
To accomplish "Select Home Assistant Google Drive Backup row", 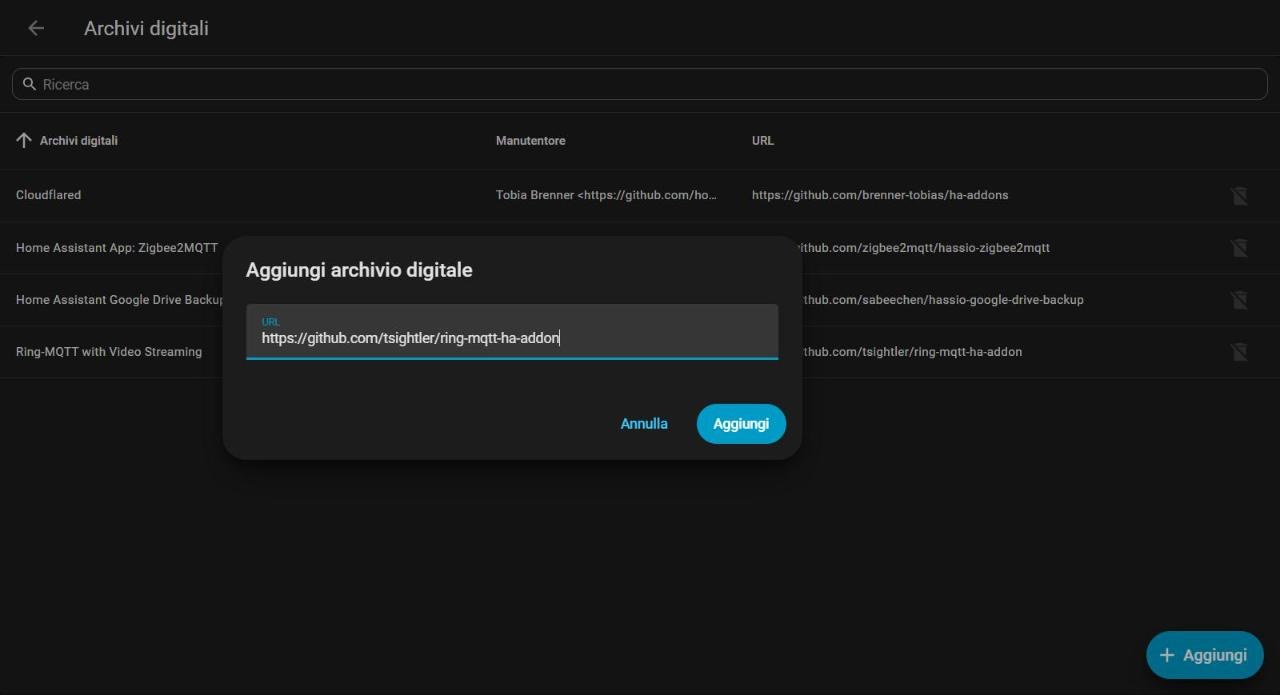I will (x=119, y=300).
